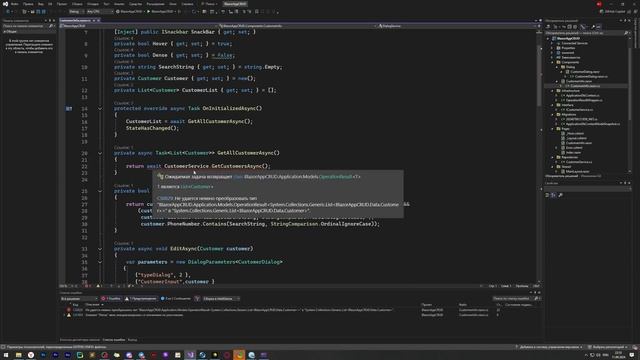
Task: Click the List<Customer> link in tooltip
Action: coord(197,187)
